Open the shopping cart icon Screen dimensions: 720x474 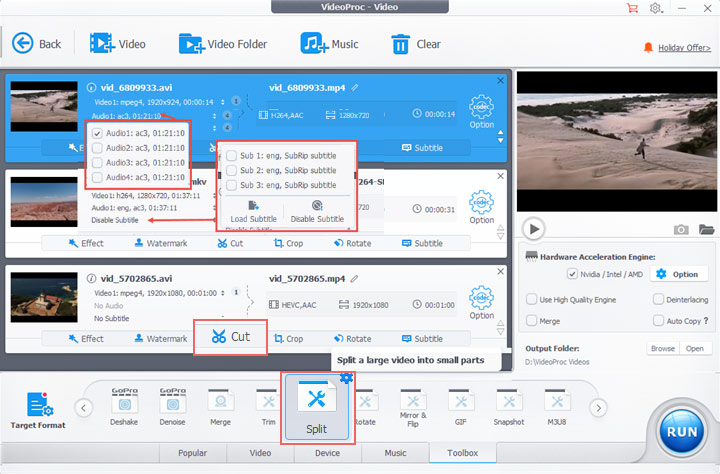[x=632, y=8]
